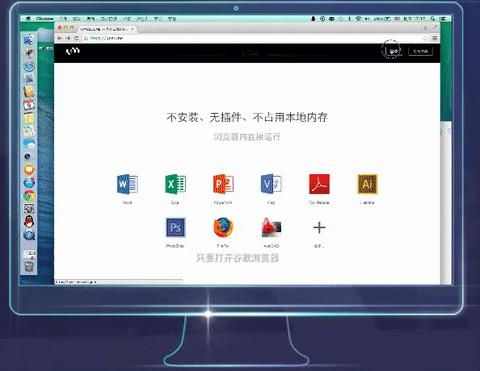Launch the Excel app icon

pos(175,184)
